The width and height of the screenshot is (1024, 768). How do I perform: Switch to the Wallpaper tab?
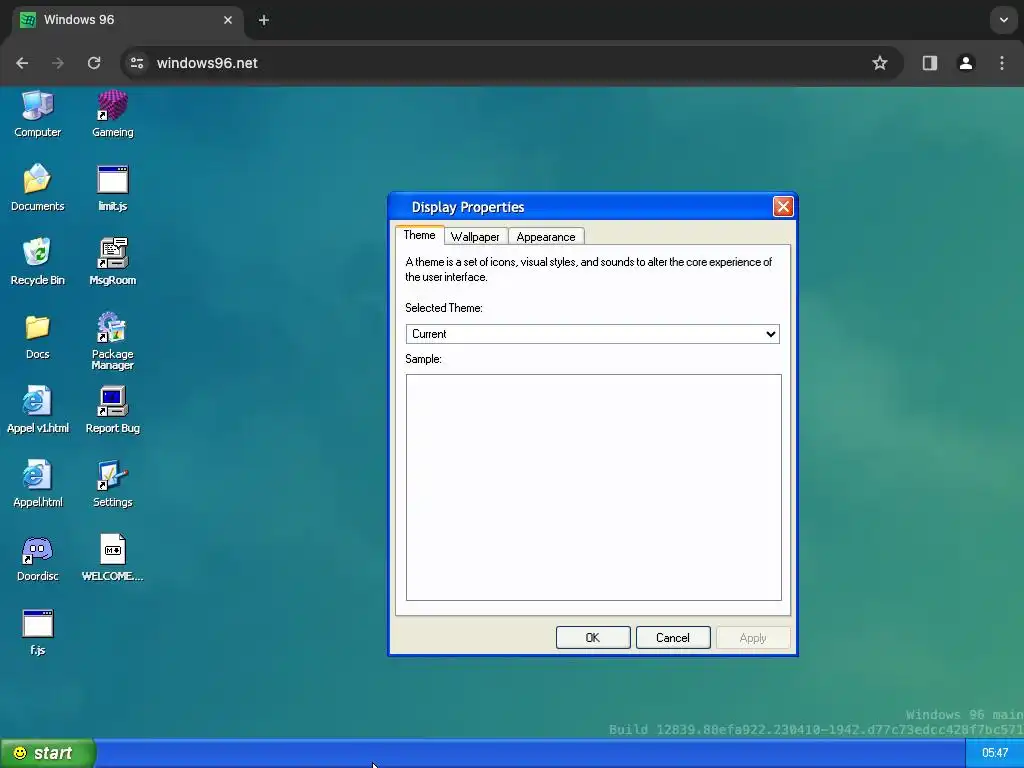coord(475,236)
